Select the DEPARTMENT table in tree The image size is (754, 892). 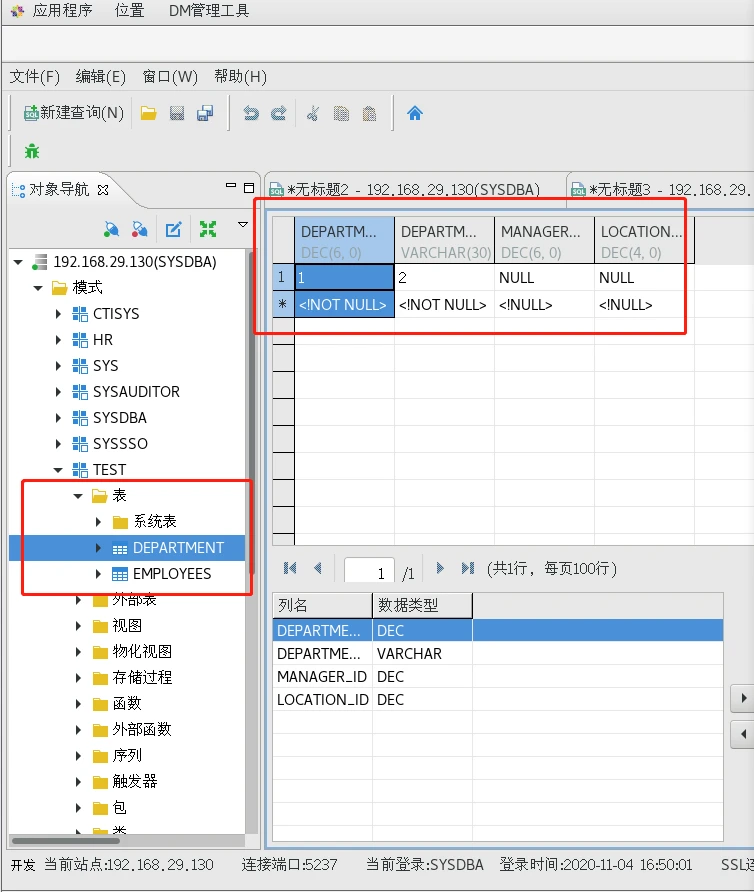tap(178, 548)
